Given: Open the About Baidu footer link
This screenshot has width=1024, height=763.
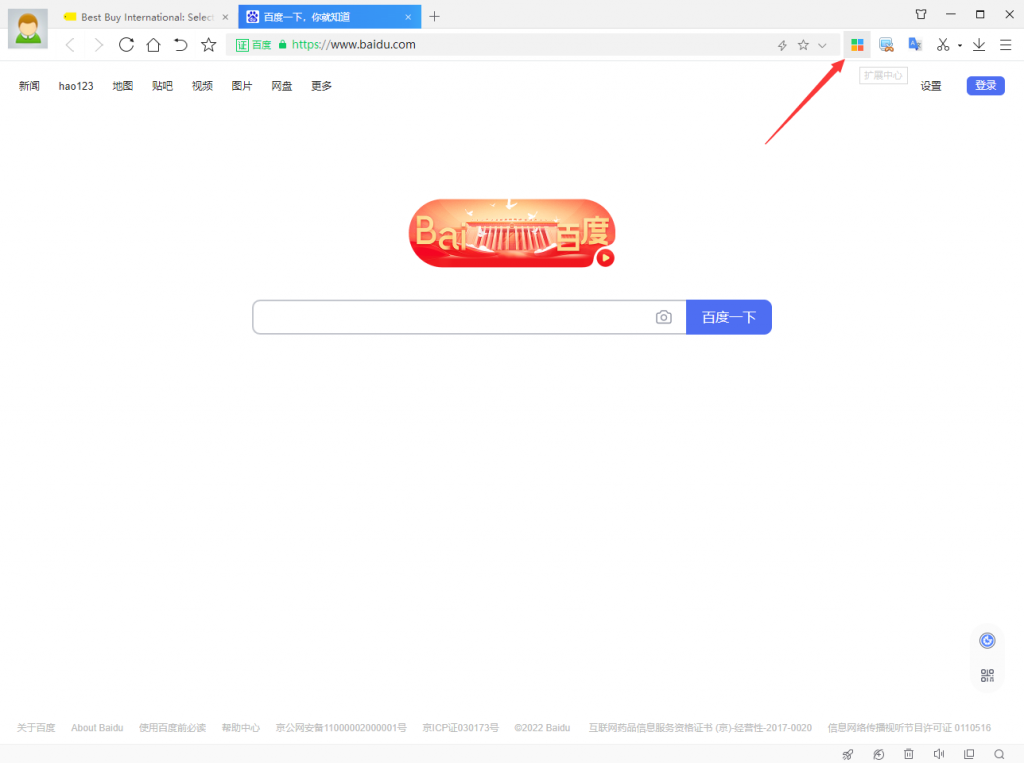Looking at the screenshot, I should click(x=97, y=728).
